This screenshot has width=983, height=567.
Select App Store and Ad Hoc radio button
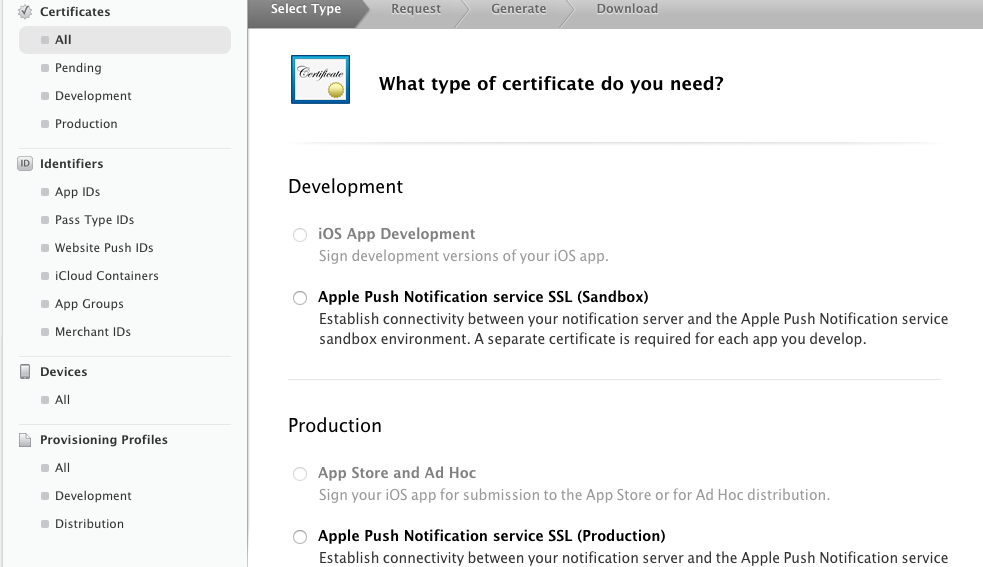pos(300,474)
